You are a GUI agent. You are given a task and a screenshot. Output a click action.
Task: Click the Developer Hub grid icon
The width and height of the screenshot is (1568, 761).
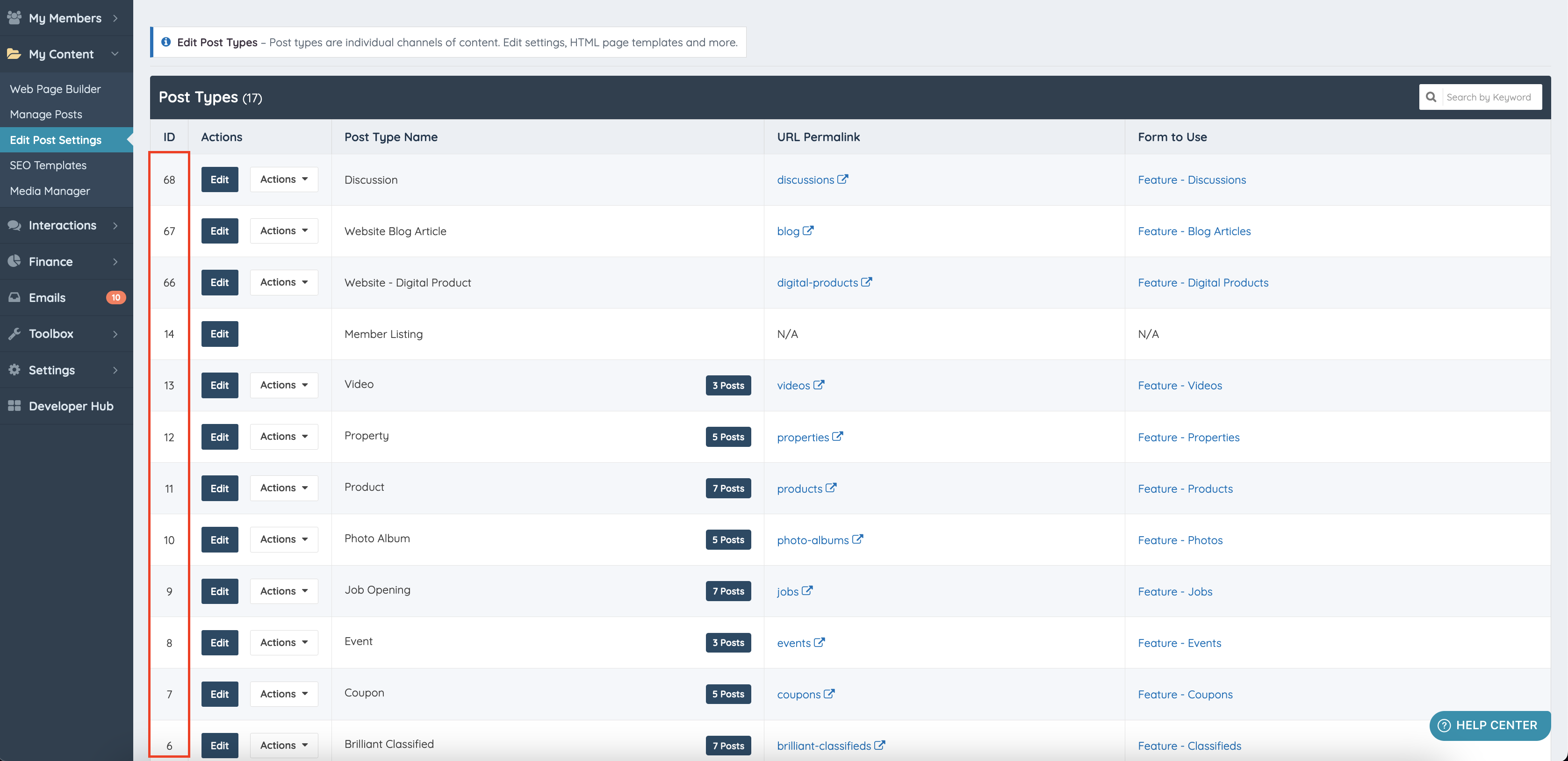point(15,405)
